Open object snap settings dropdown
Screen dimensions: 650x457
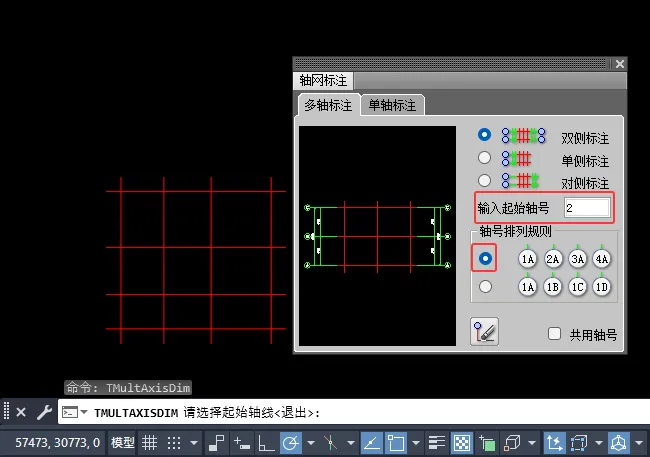tap(416, 443)
